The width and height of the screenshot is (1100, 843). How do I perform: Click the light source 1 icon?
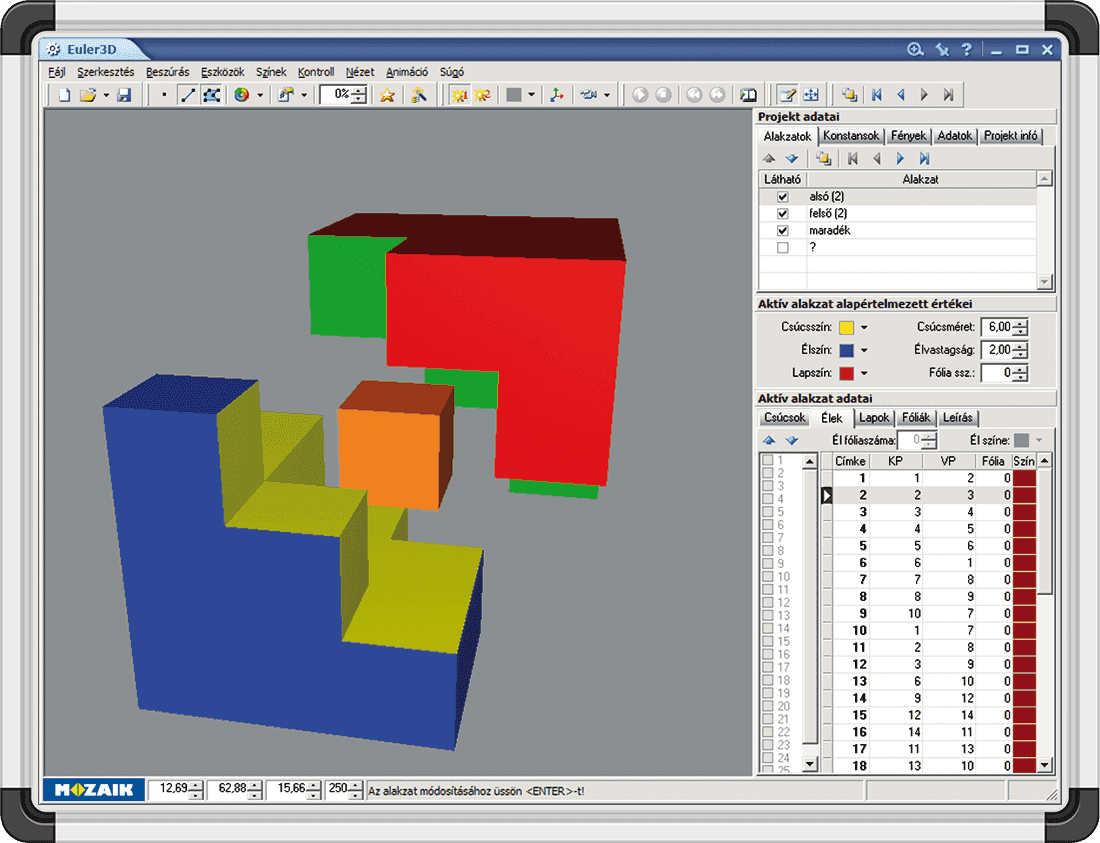pos(460,95)
